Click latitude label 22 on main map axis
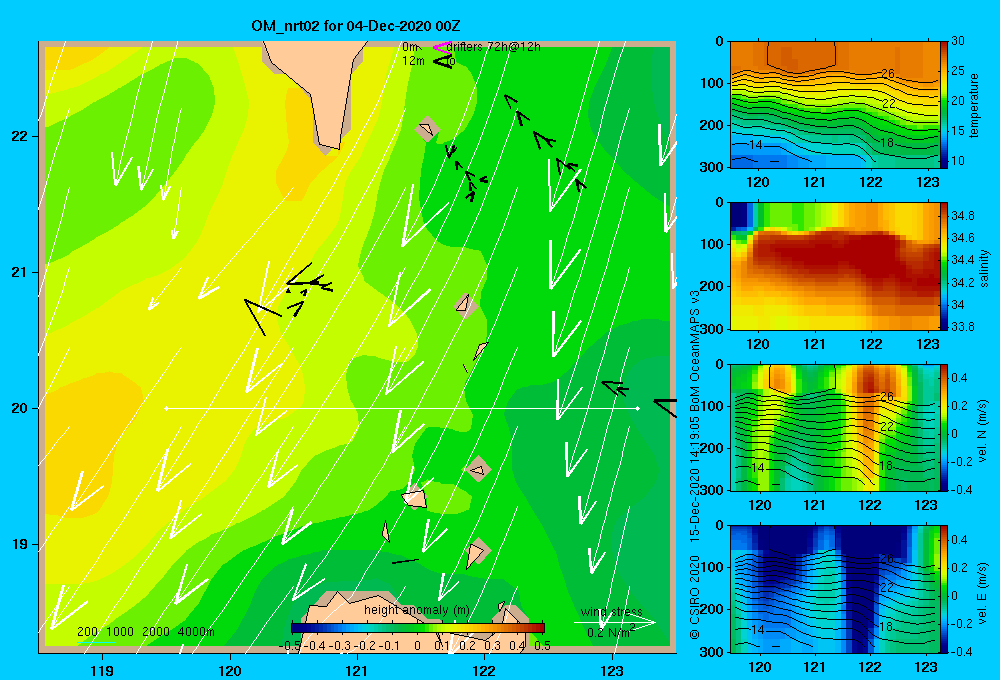The width and height of the screenshot is (1000, 680). pos(19,137)
